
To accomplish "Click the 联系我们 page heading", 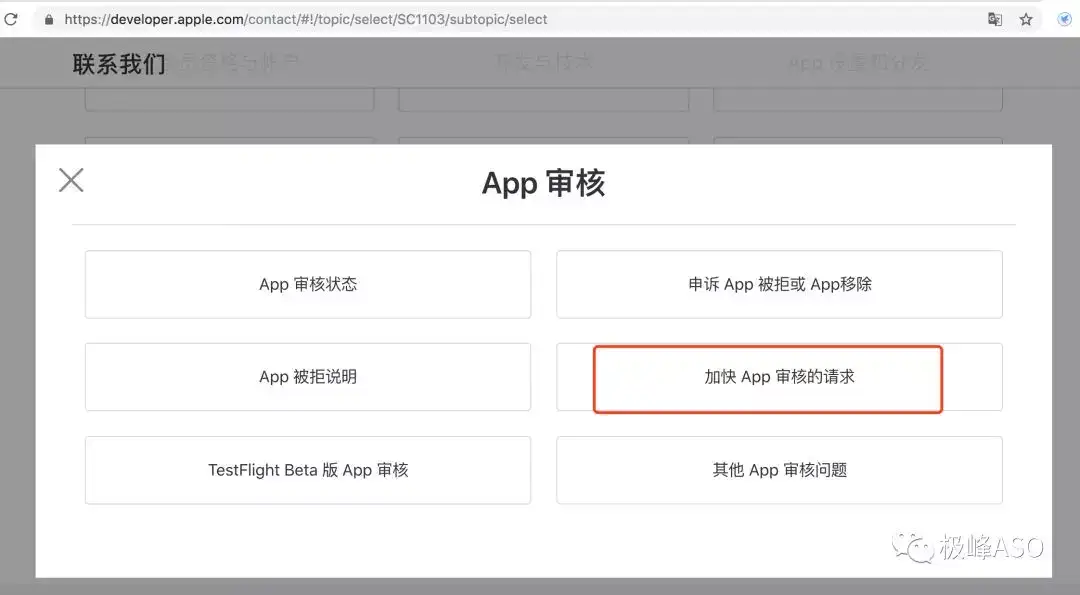I will coord(119,64).
